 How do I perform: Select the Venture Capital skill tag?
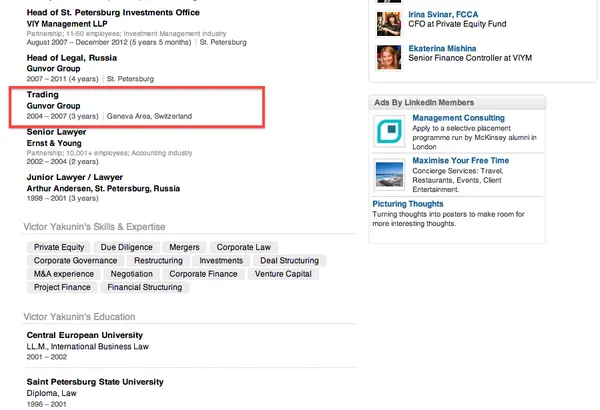tap(283, 274)
